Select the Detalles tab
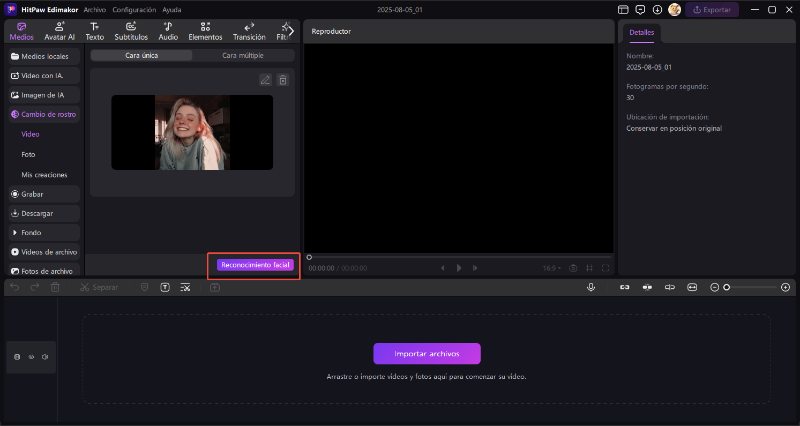800x426 pixels. (x=641, y=32)
